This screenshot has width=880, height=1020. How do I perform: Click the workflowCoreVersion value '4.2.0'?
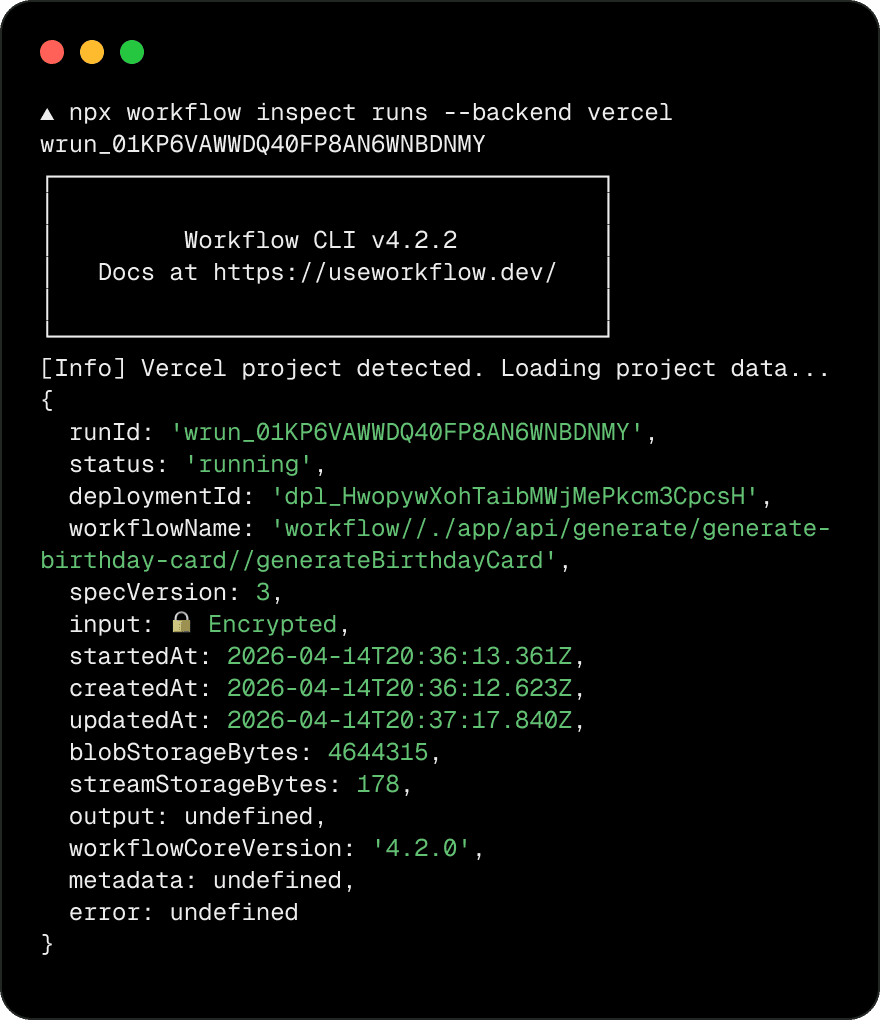422,848
